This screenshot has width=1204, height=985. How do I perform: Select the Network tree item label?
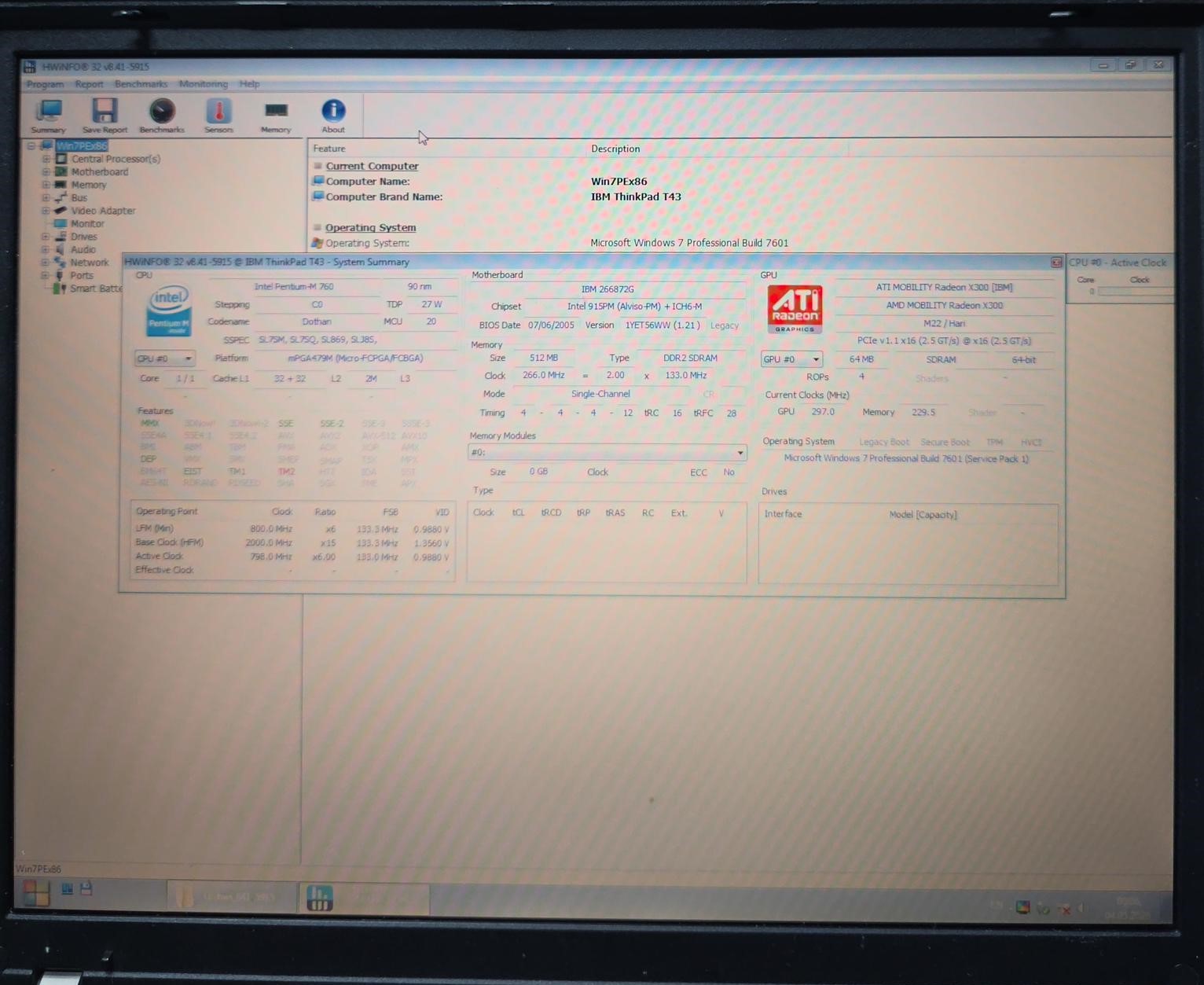point(90,263)
